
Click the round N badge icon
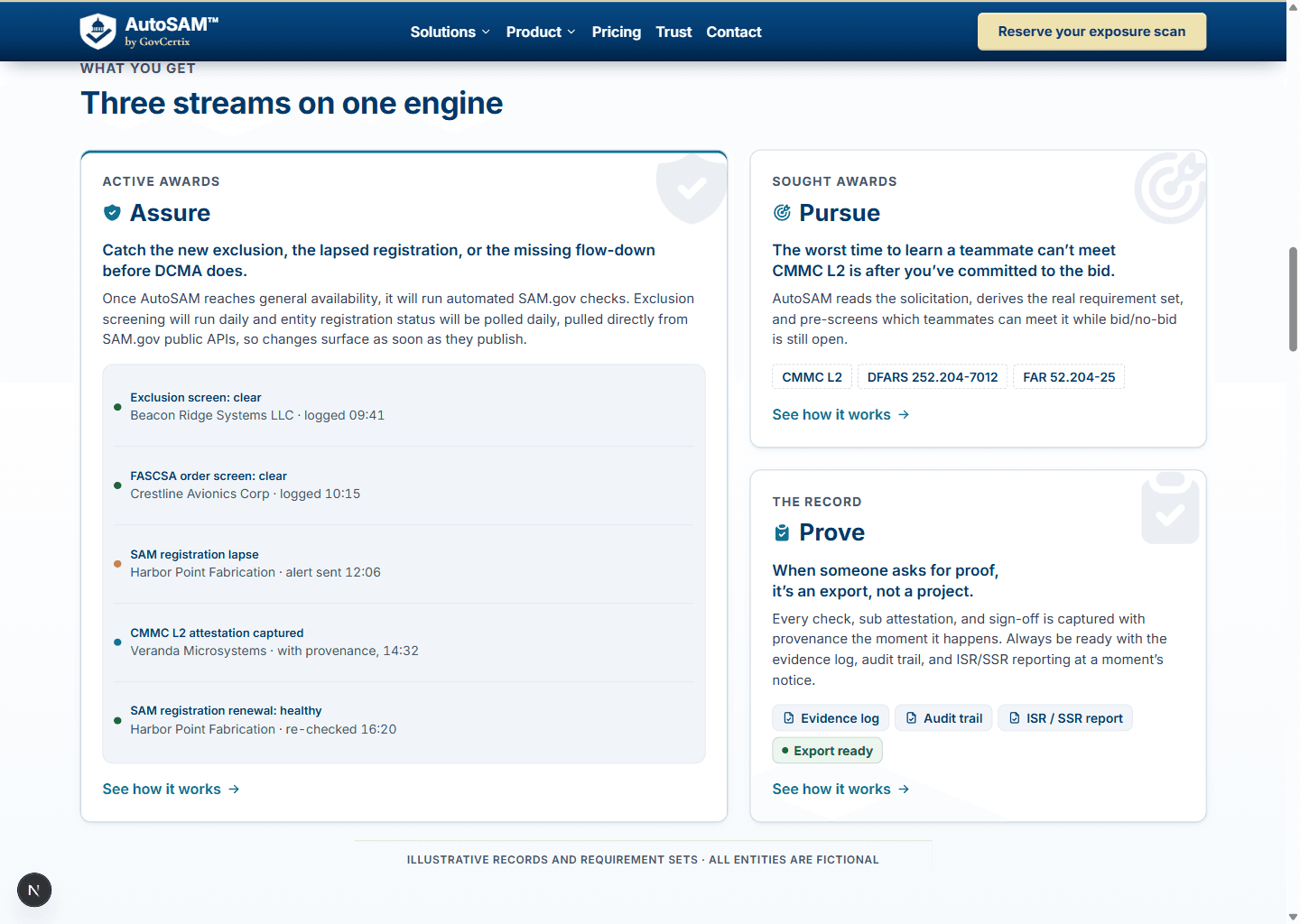pyautogui.click(x=34, y=891)
